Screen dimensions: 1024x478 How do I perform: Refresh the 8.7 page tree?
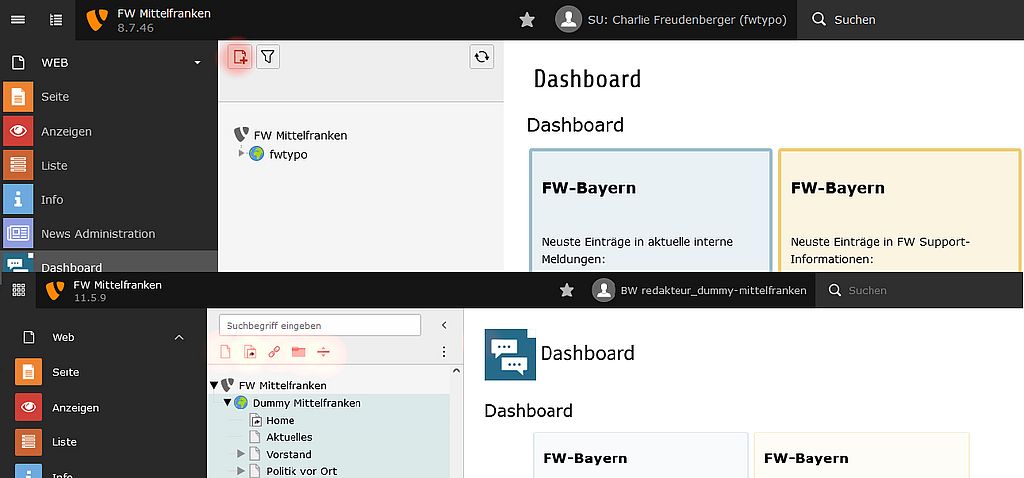(x=481, y=57)
